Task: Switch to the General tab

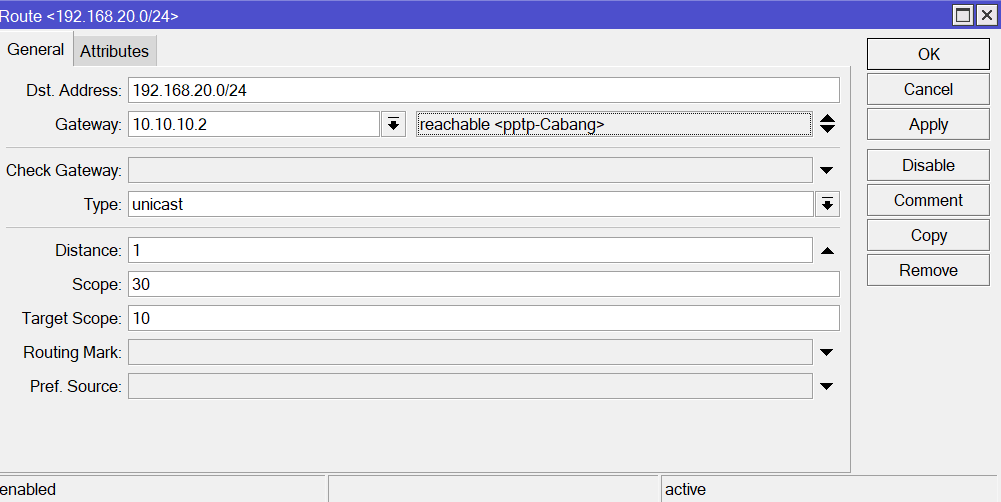Action: pos(36,49)
